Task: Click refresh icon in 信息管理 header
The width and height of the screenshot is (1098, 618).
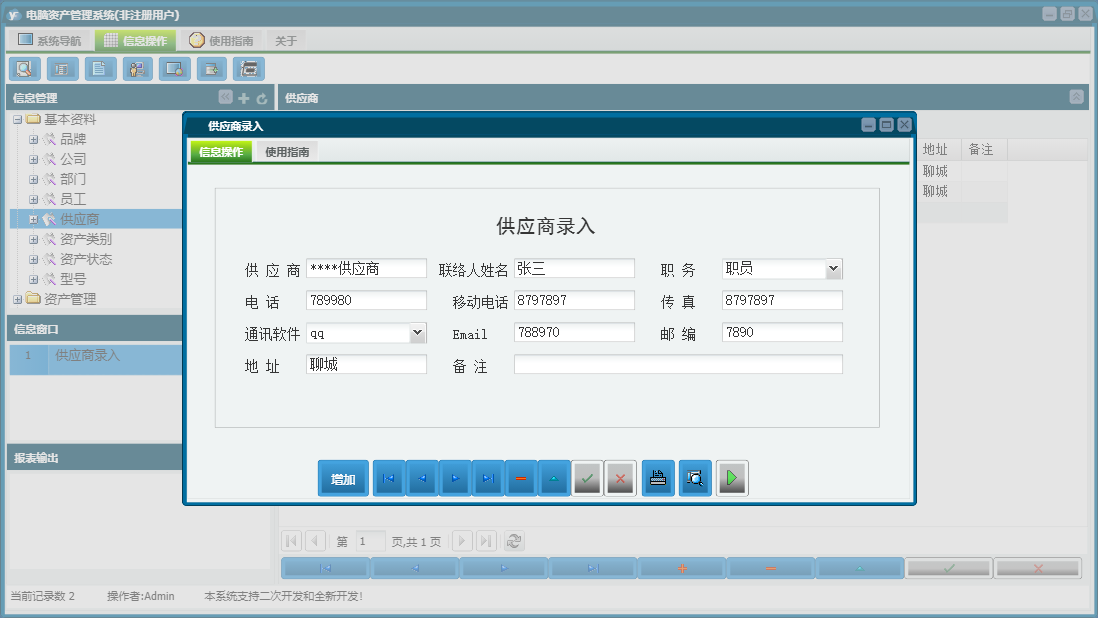Action: [x=262, y=99]
